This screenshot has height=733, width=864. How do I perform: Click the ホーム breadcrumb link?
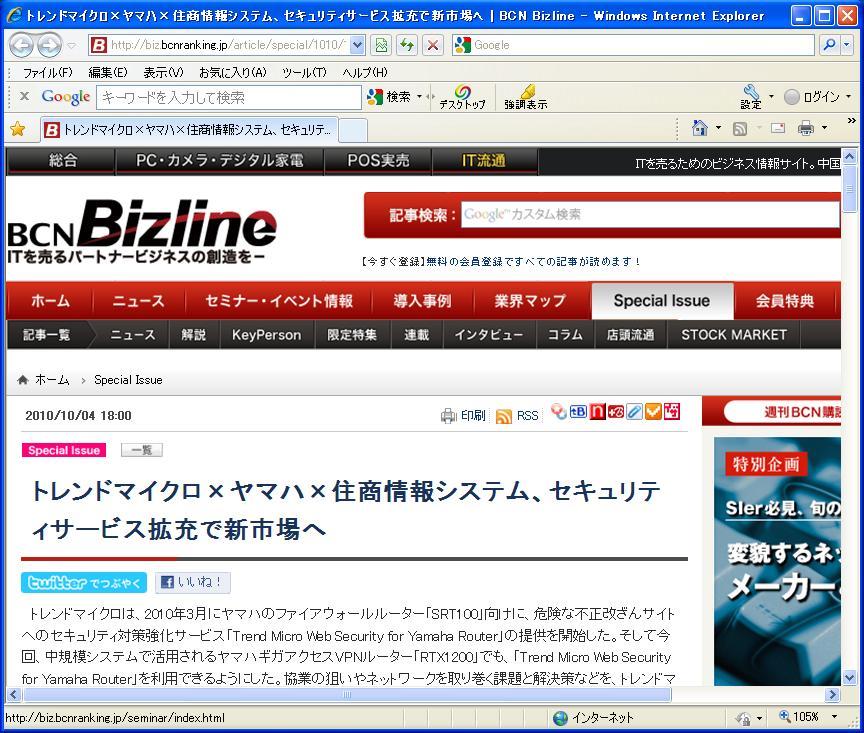coord(52,380)
